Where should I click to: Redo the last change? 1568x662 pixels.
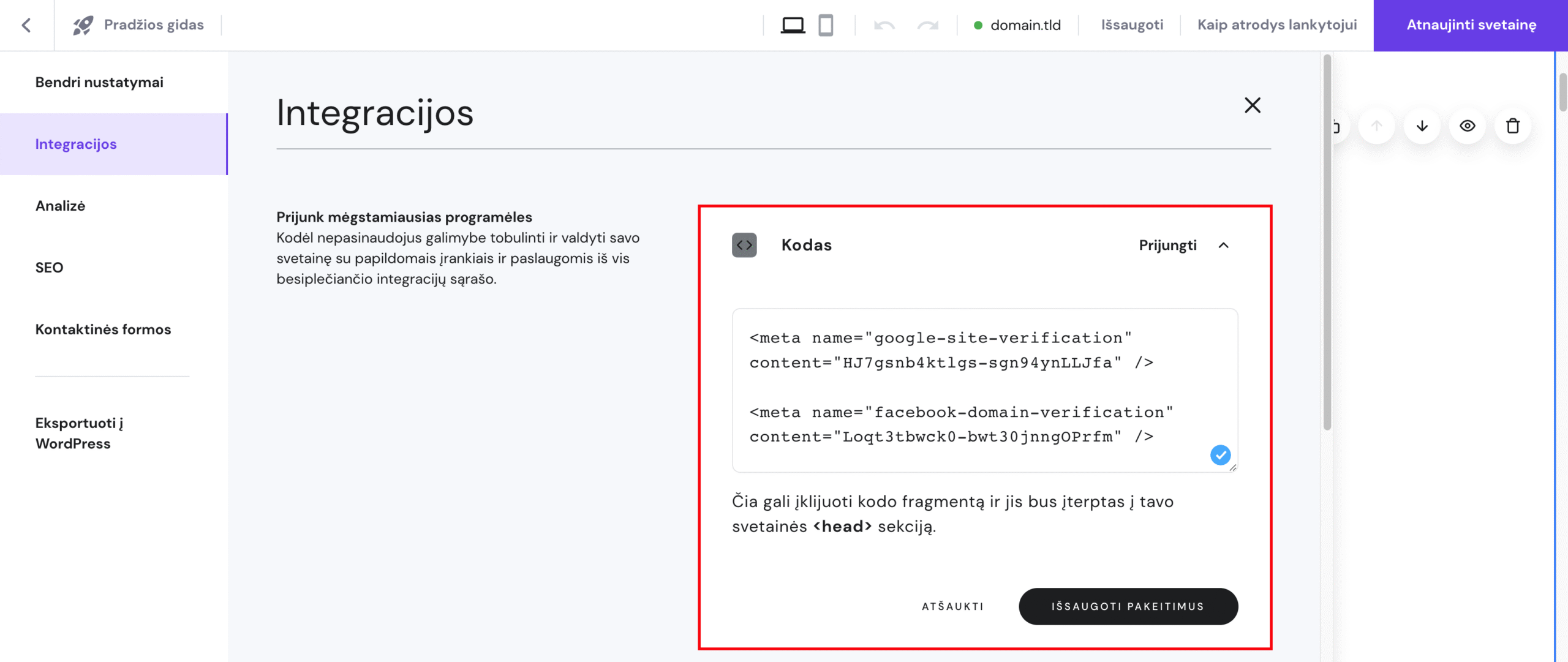927,25
